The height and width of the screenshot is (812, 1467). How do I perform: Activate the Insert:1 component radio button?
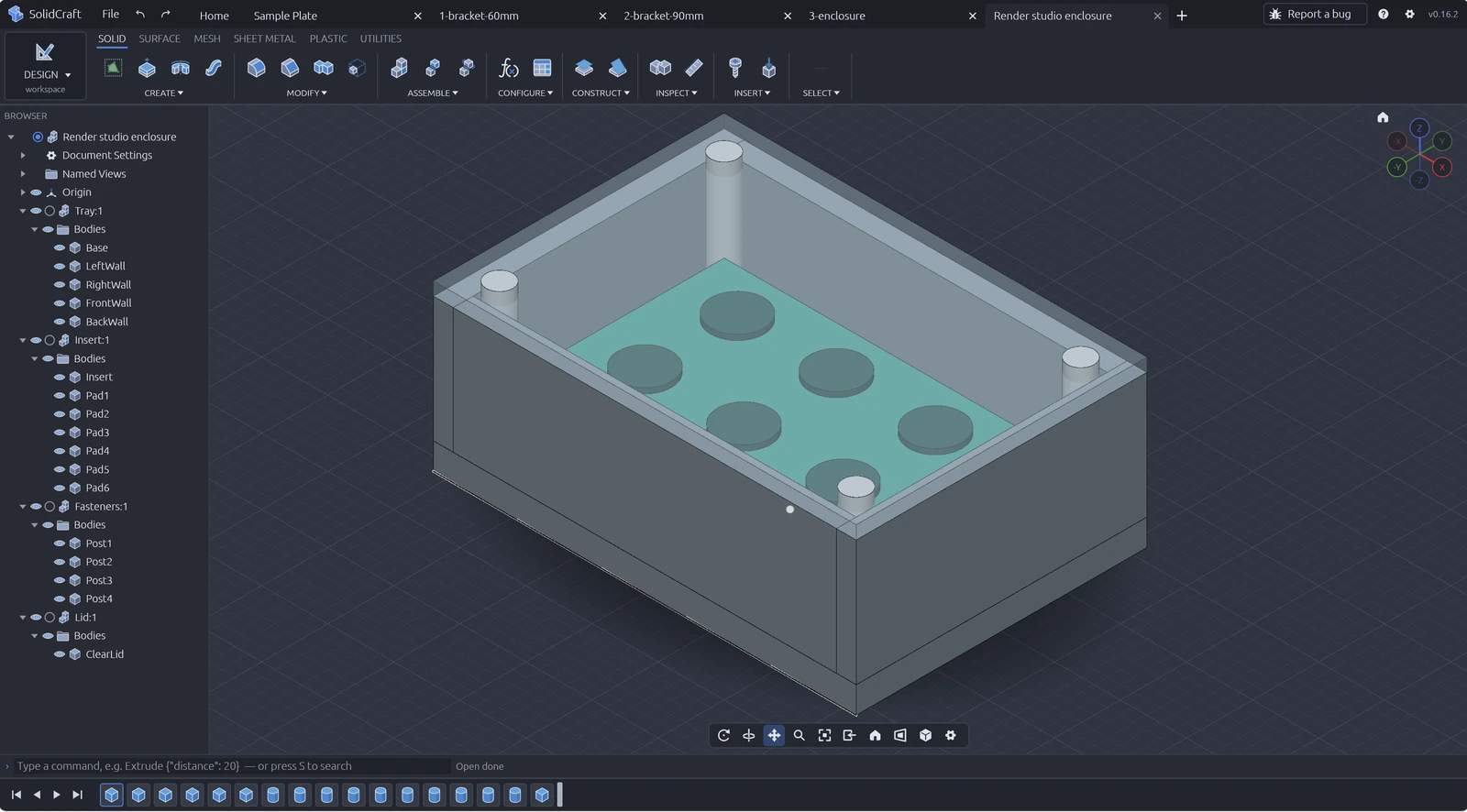coord(50,340)
